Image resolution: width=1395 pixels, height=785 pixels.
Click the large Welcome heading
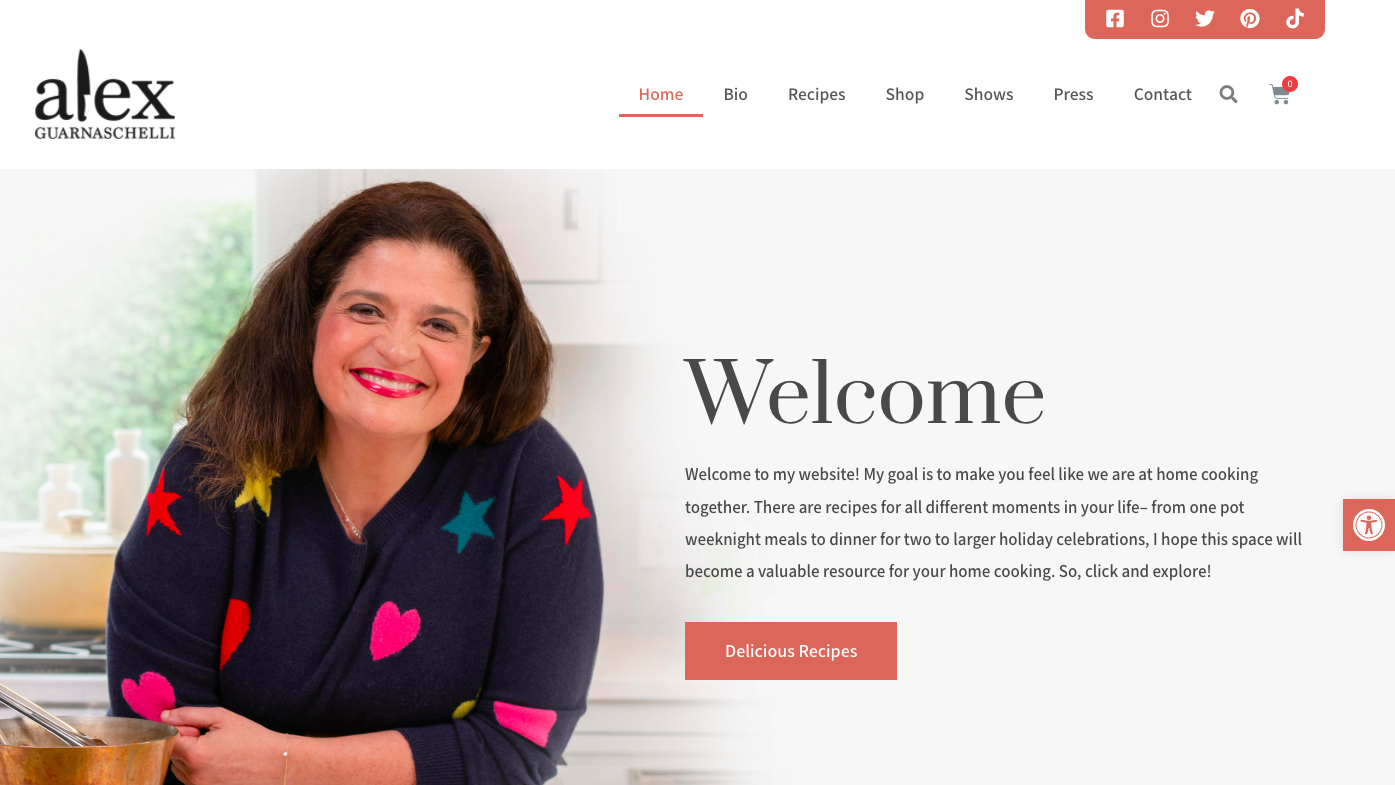click(x=865, y=393)
